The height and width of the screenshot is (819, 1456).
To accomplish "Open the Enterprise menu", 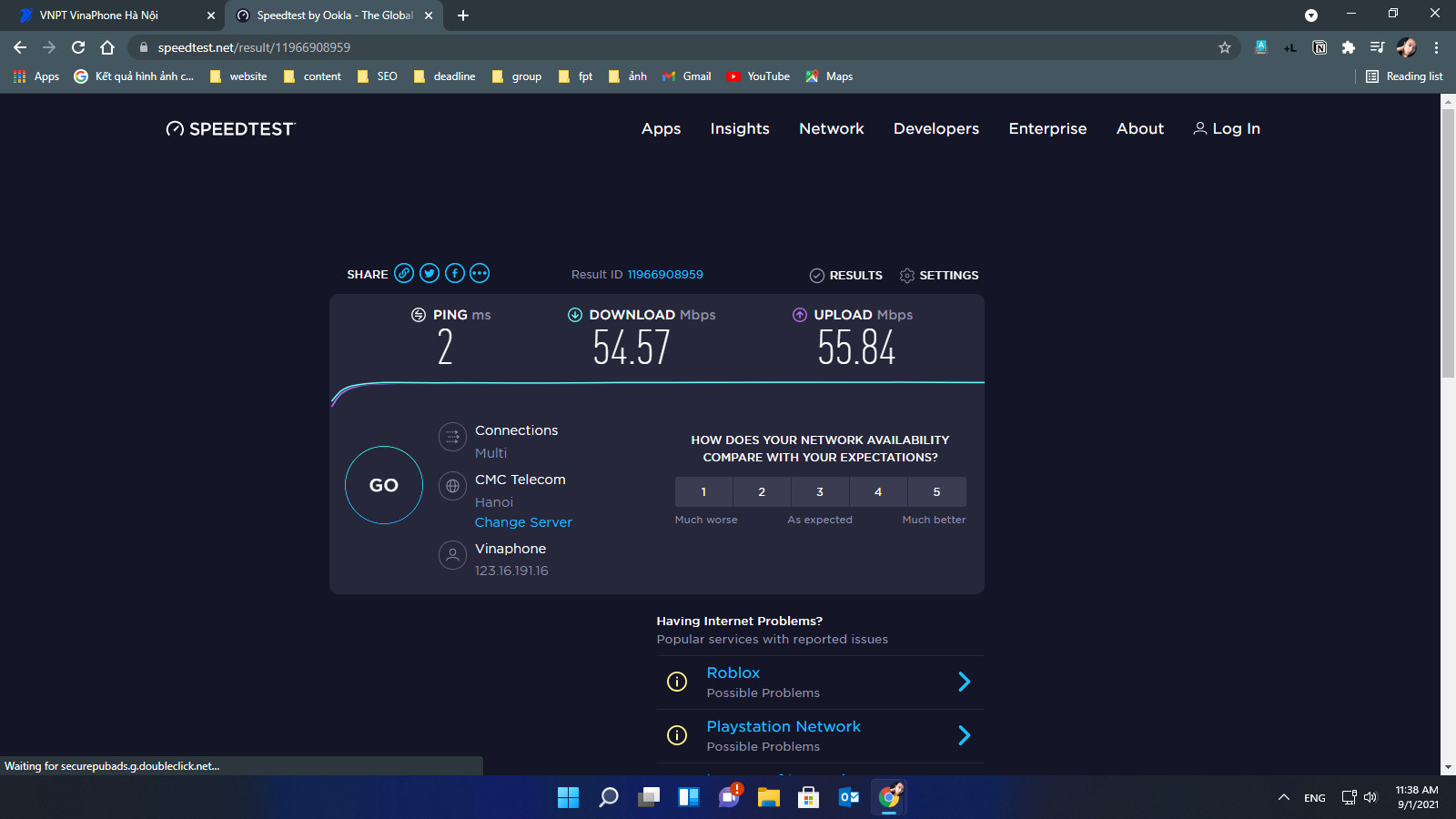I will tap(1047, 129).
